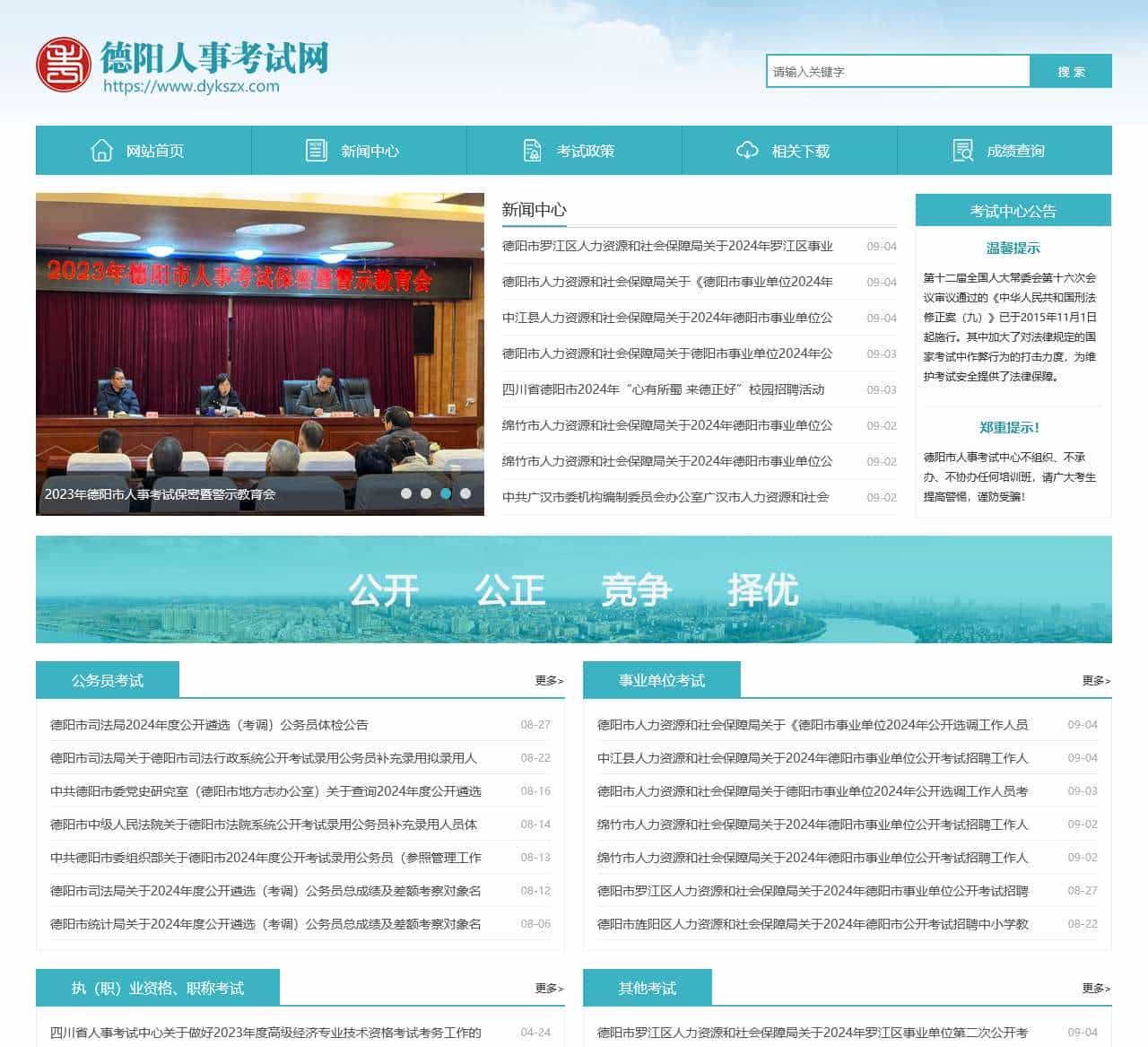
Task: Open 更多 for 事业单位考试 section
Action: [1096, 680]
